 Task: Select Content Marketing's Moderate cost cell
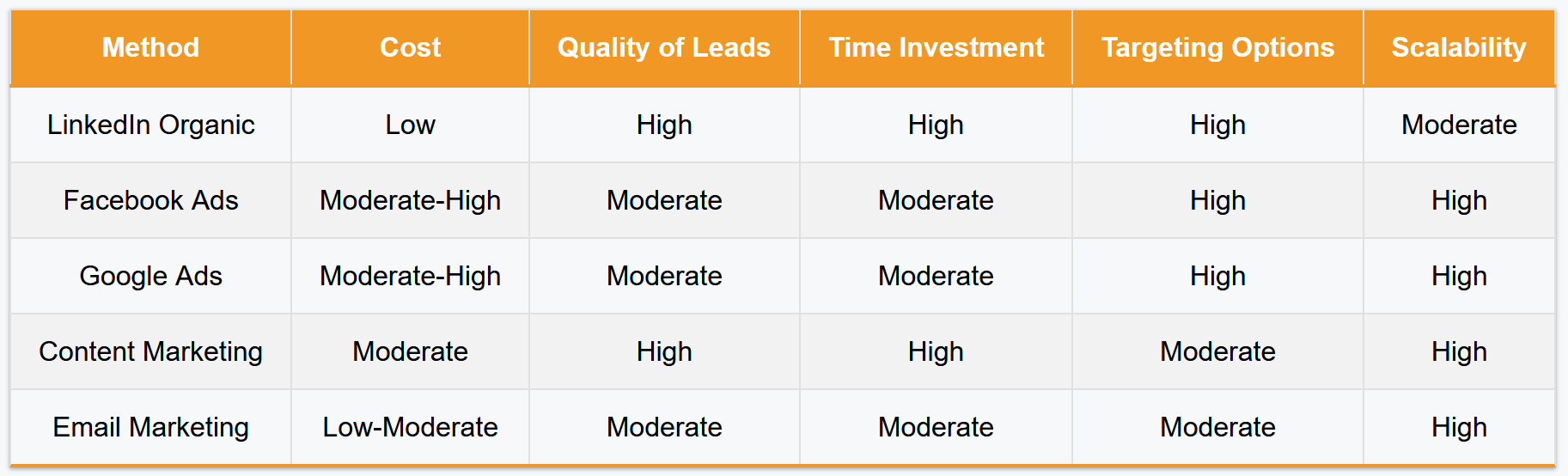tap(410, 351)
